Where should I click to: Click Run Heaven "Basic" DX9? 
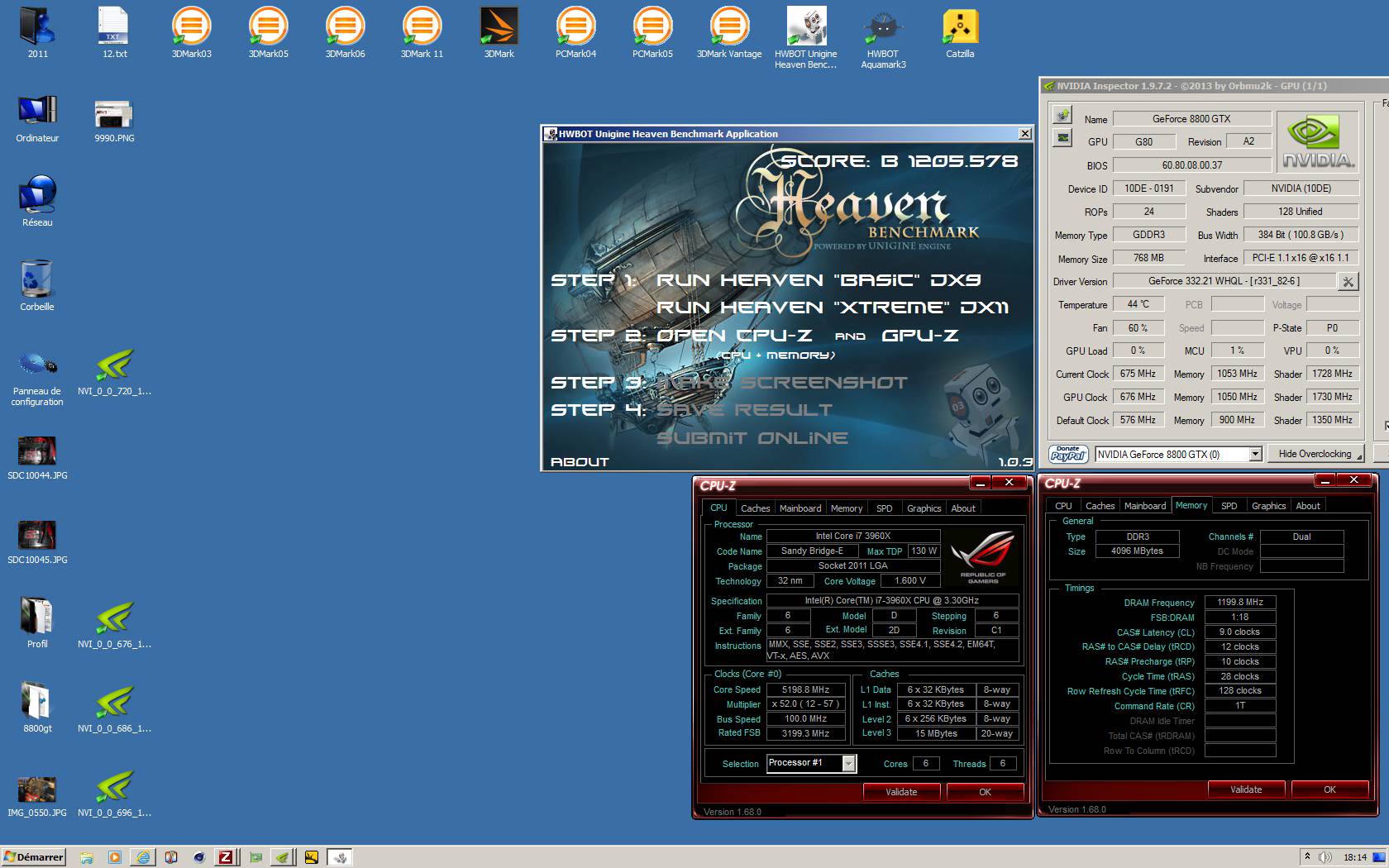click(819, 280)
